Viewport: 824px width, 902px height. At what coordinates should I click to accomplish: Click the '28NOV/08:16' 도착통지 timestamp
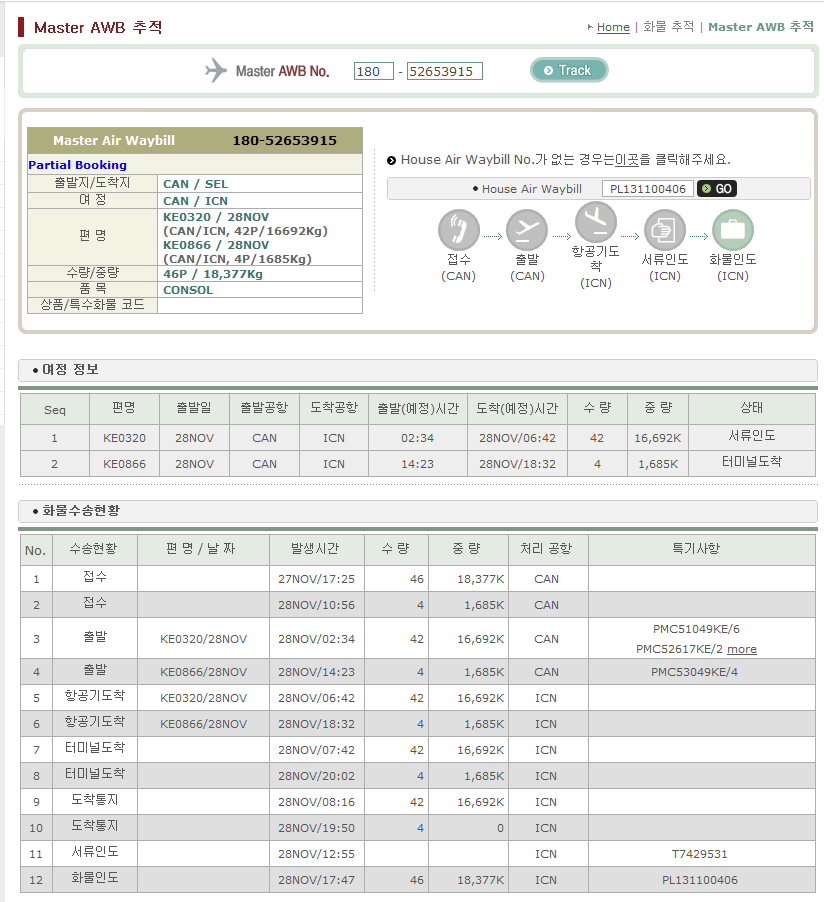pyautogui.click(x=316, y=801)
